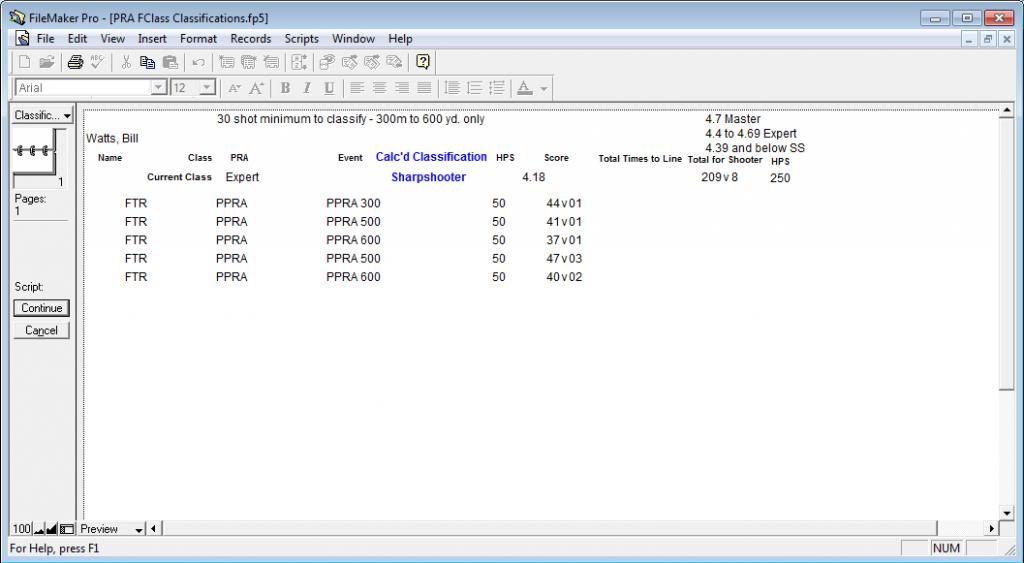Click the double line spacing icon
1024x563 pixels.
click(x=496, y=88)
